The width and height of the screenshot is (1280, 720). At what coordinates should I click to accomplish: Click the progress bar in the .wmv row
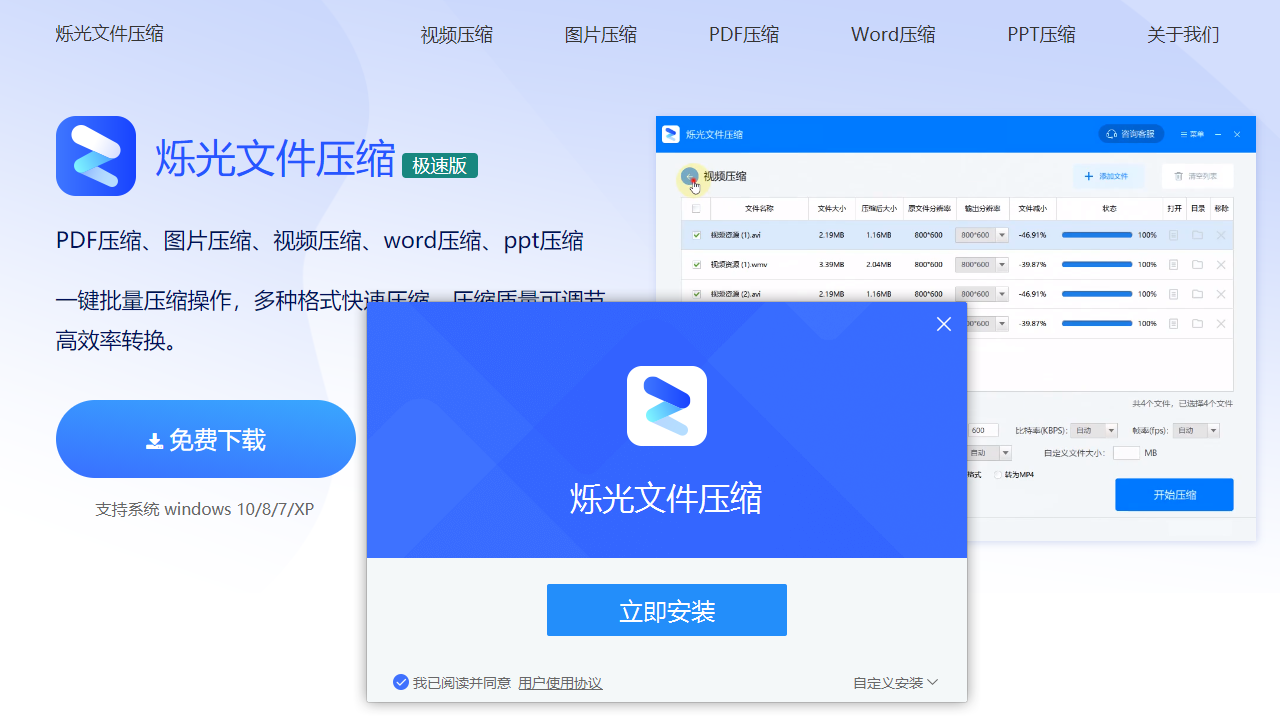pyautogui.click(x=1096, y=265)
